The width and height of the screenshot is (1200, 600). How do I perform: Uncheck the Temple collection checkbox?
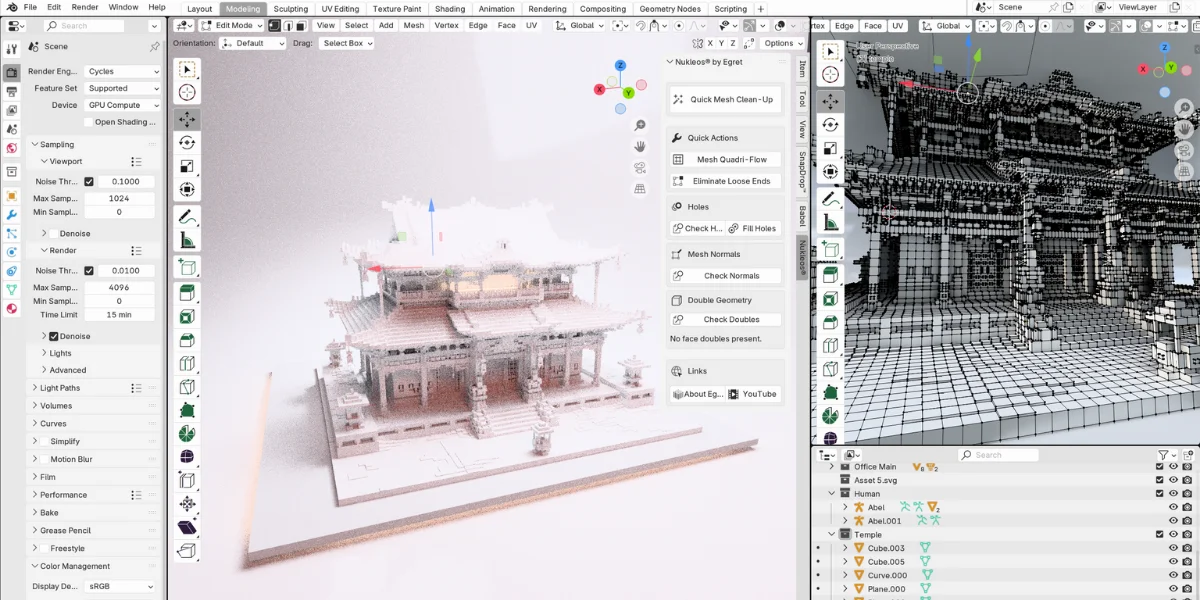tap(1157, 534)
